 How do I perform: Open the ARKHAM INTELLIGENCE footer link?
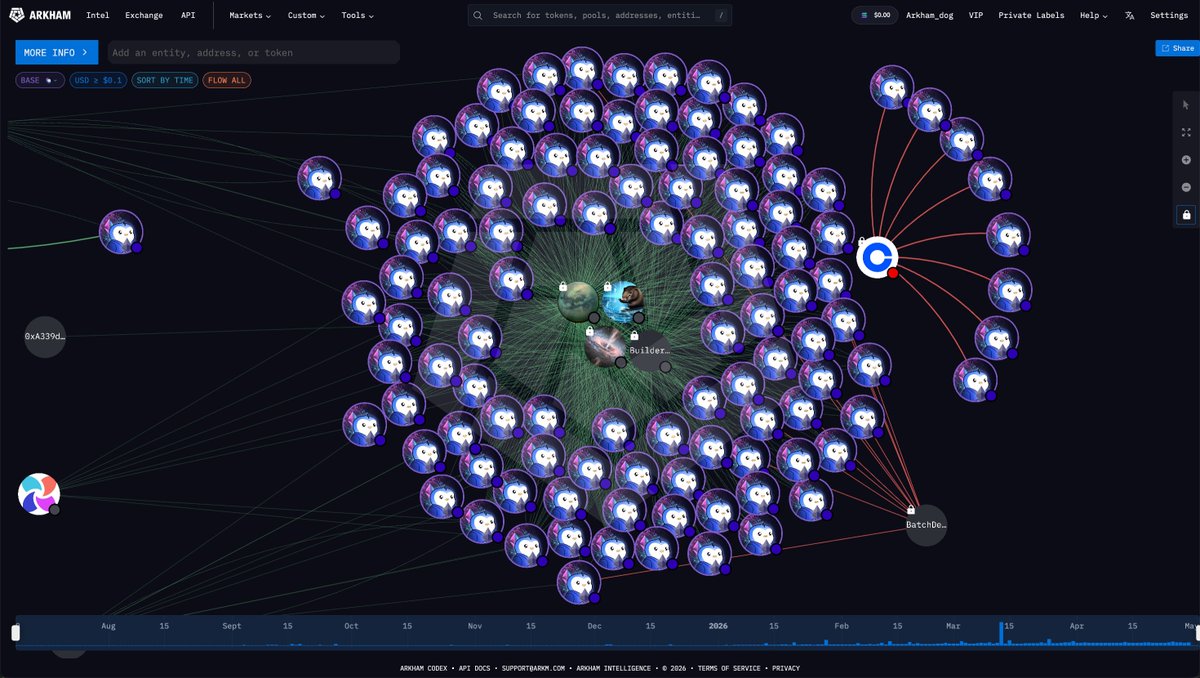(x=614, y=668)
